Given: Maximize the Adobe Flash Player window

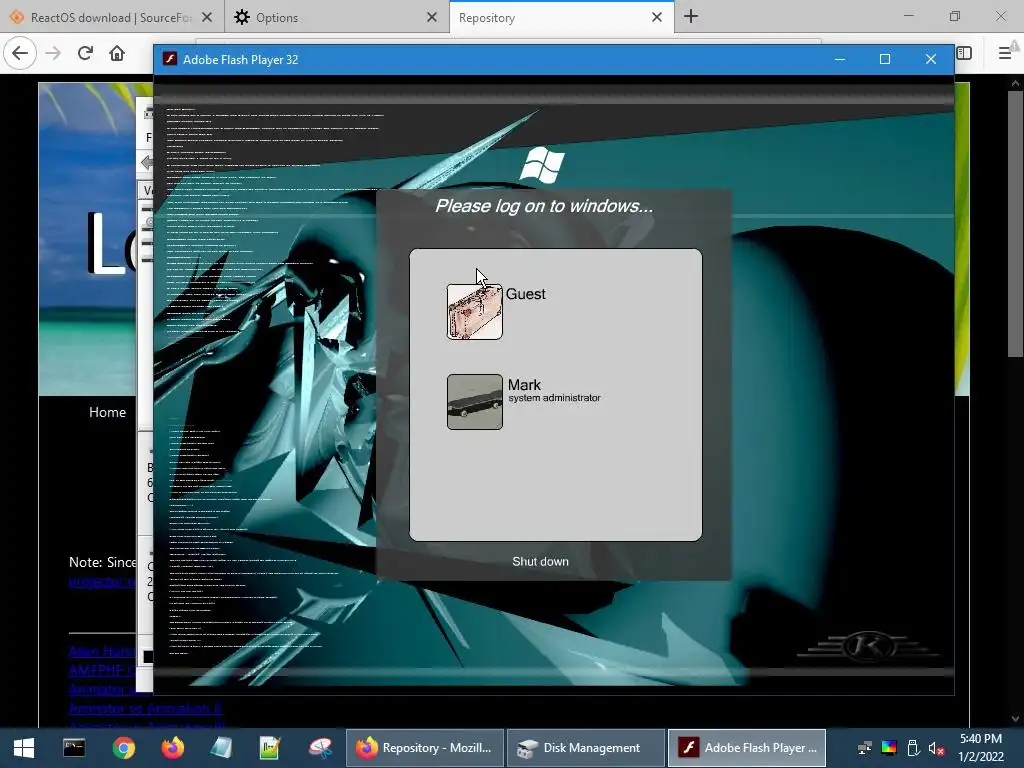Looking at the screenshot, I should (885, 59).
